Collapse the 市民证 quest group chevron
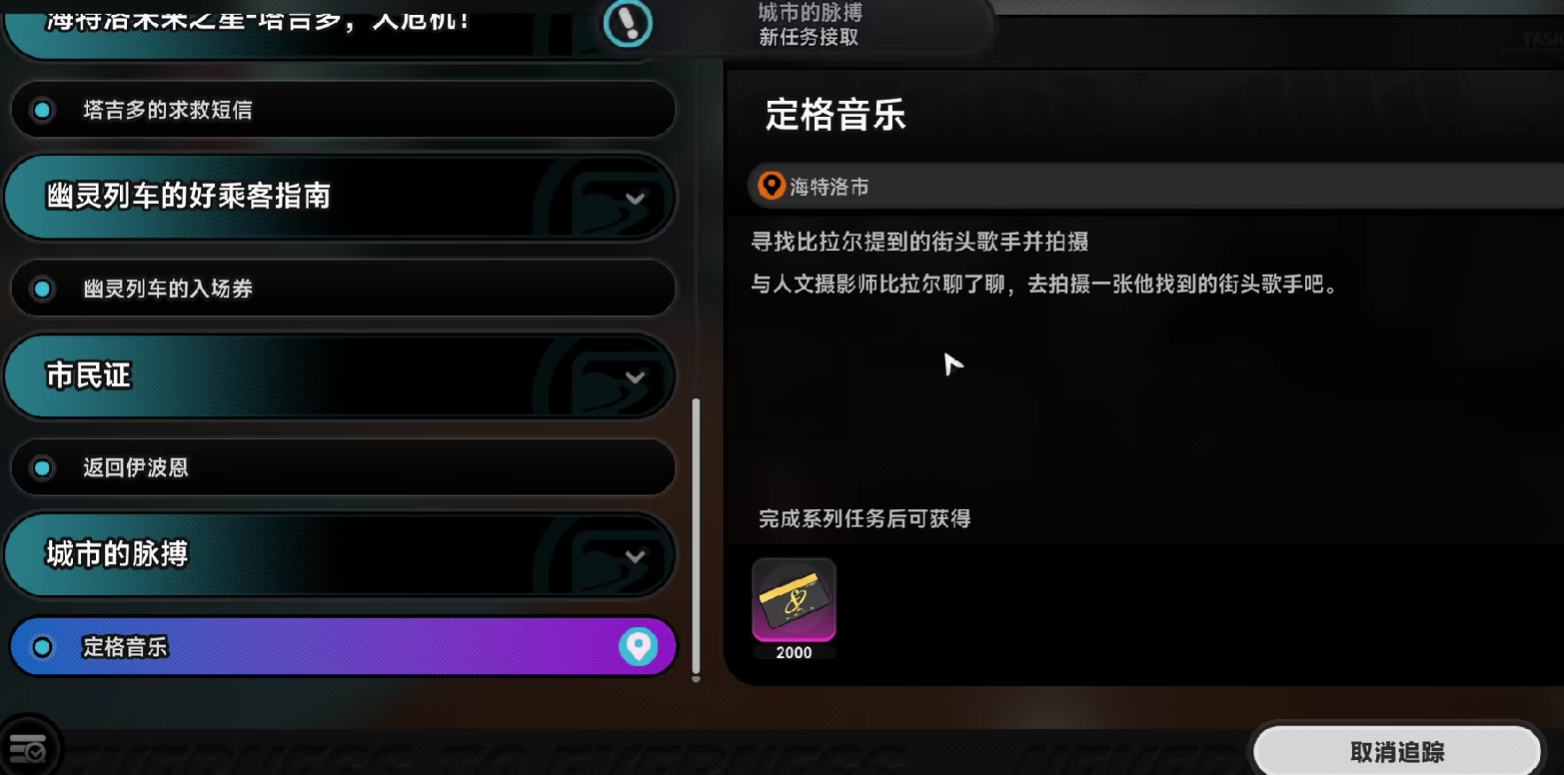 634,377
